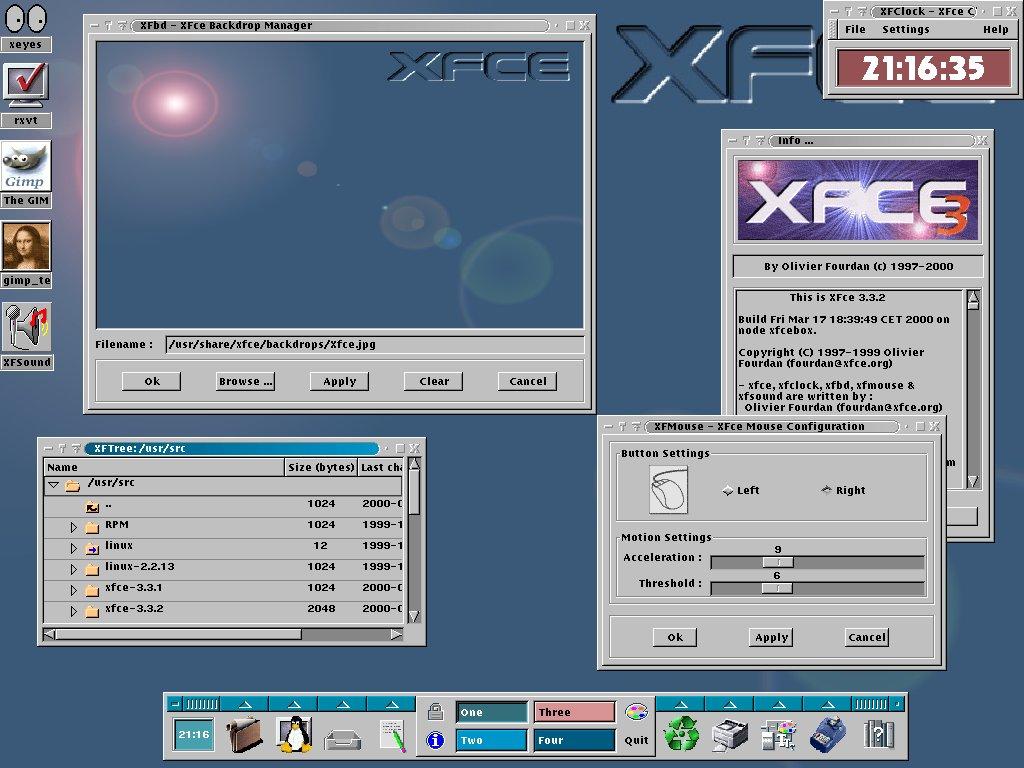Click the Name column header in XFTree

pyautogui.click(x=163, y=467)
